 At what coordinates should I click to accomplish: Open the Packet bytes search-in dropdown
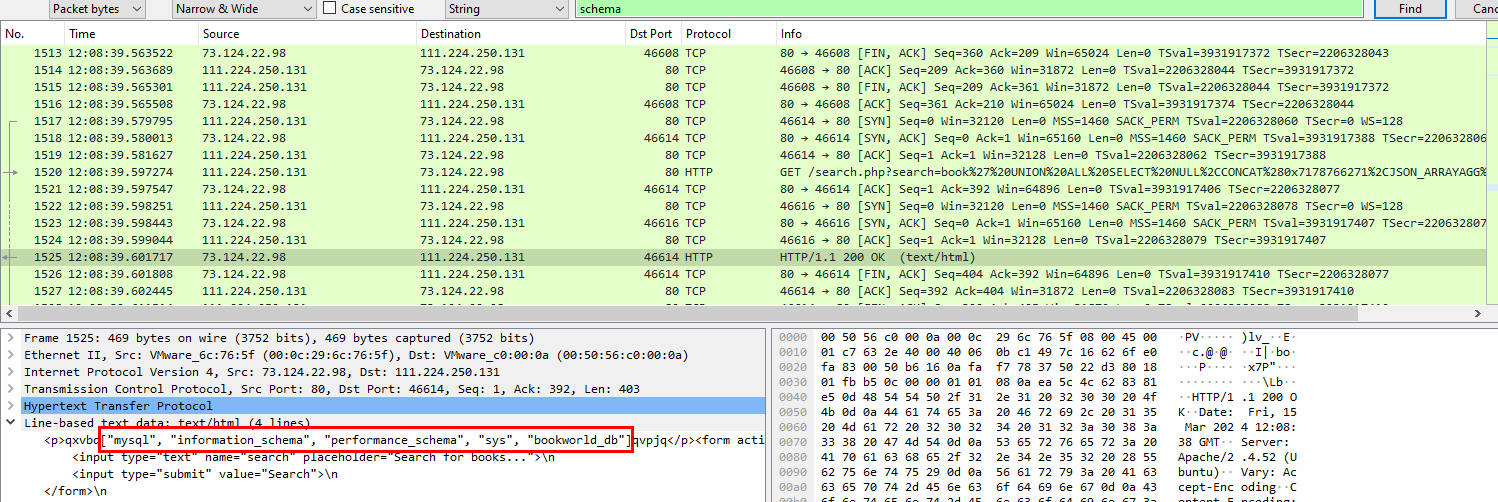[x=96, y=9]
